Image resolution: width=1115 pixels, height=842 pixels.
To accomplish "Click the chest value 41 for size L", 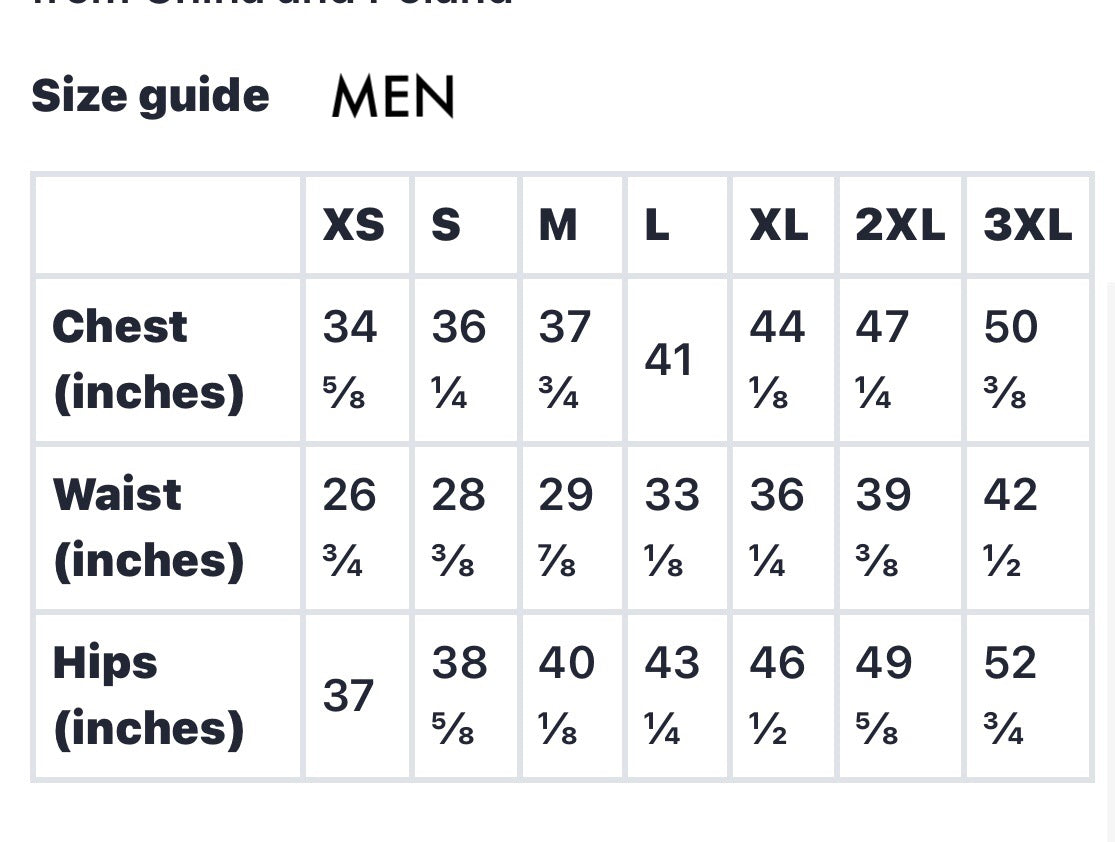I will pos(668,360).
